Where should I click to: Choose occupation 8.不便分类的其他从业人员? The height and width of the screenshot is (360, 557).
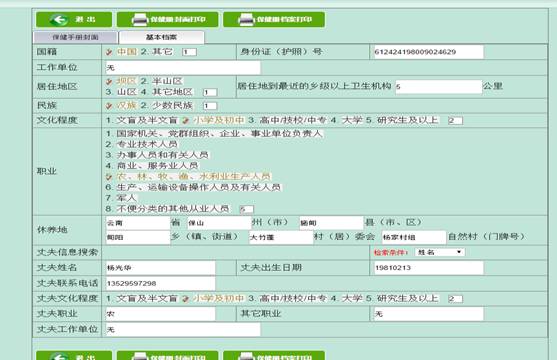pyautogui.click(x=167, y=209)
